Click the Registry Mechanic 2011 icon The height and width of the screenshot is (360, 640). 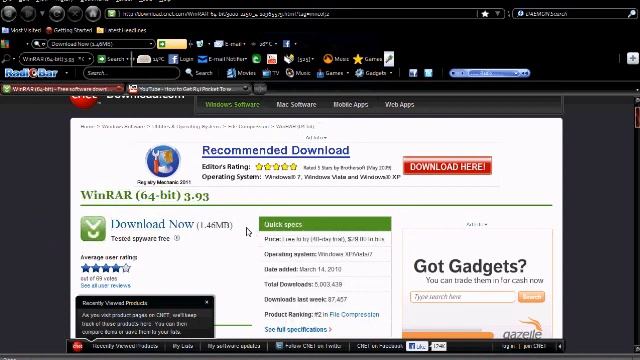(x=163, y=161)
